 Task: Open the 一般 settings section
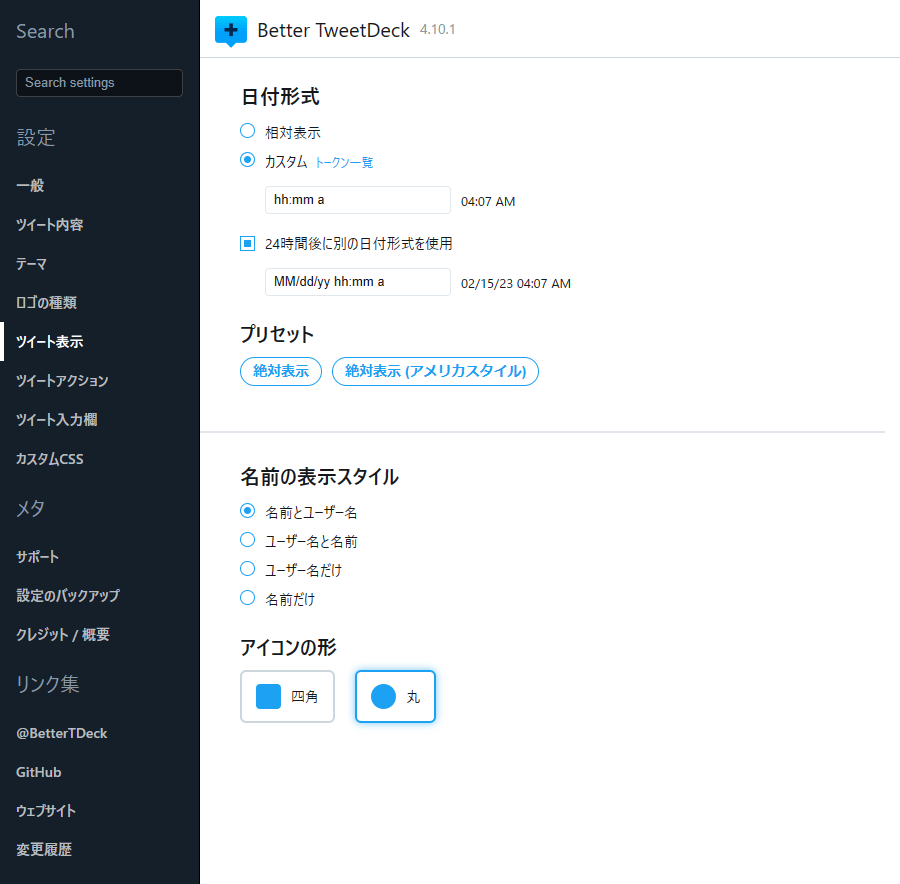pyautogui.click(x=30, y=185)
